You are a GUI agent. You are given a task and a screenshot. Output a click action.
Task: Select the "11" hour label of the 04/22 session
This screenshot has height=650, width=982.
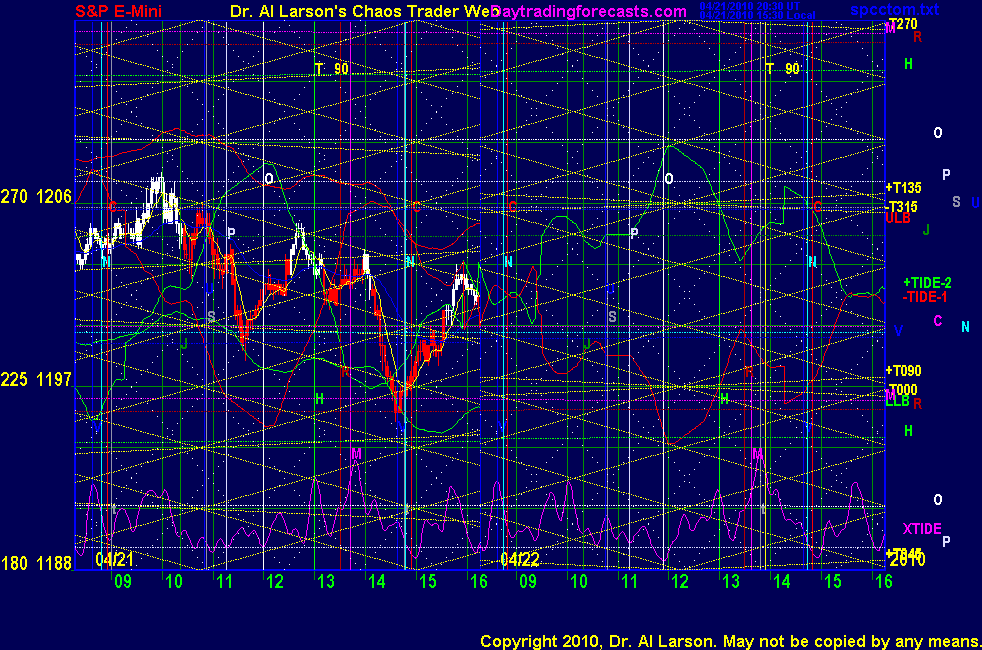pos(629,582)
